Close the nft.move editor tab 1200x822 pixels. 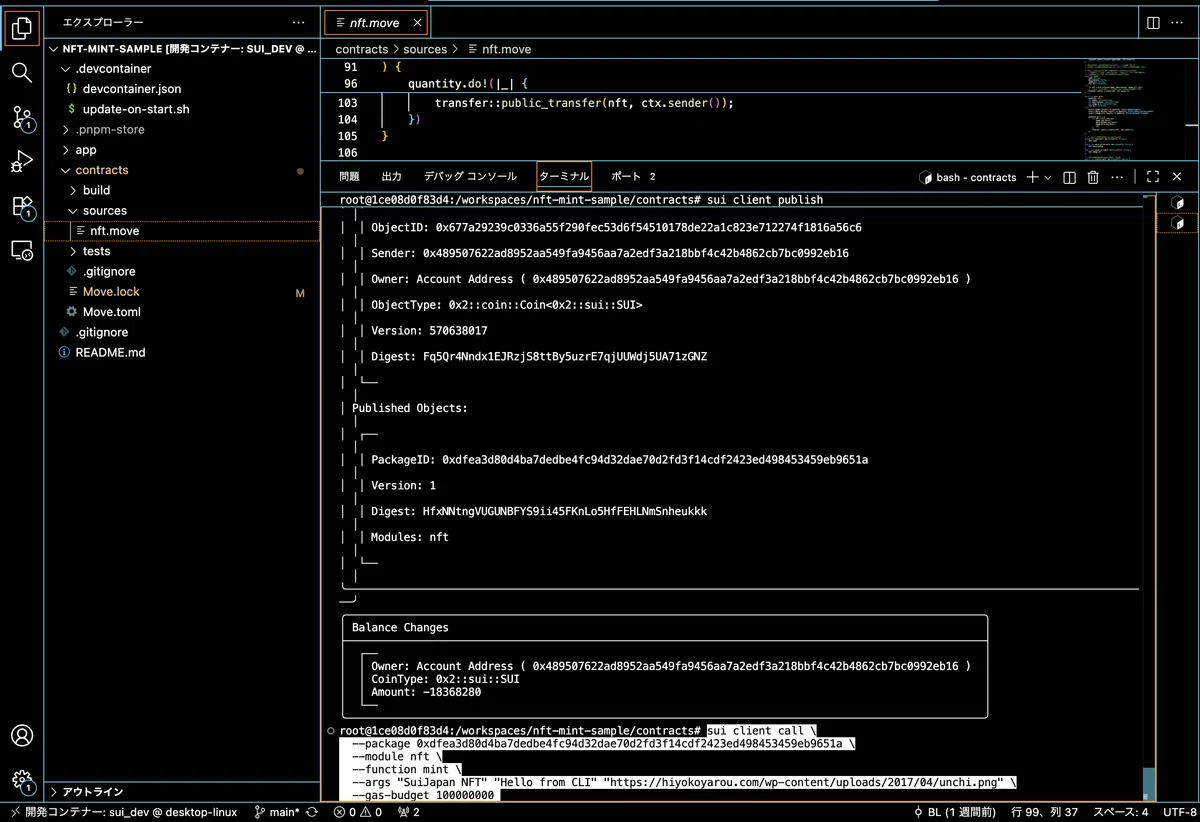[x=417, y=22]
